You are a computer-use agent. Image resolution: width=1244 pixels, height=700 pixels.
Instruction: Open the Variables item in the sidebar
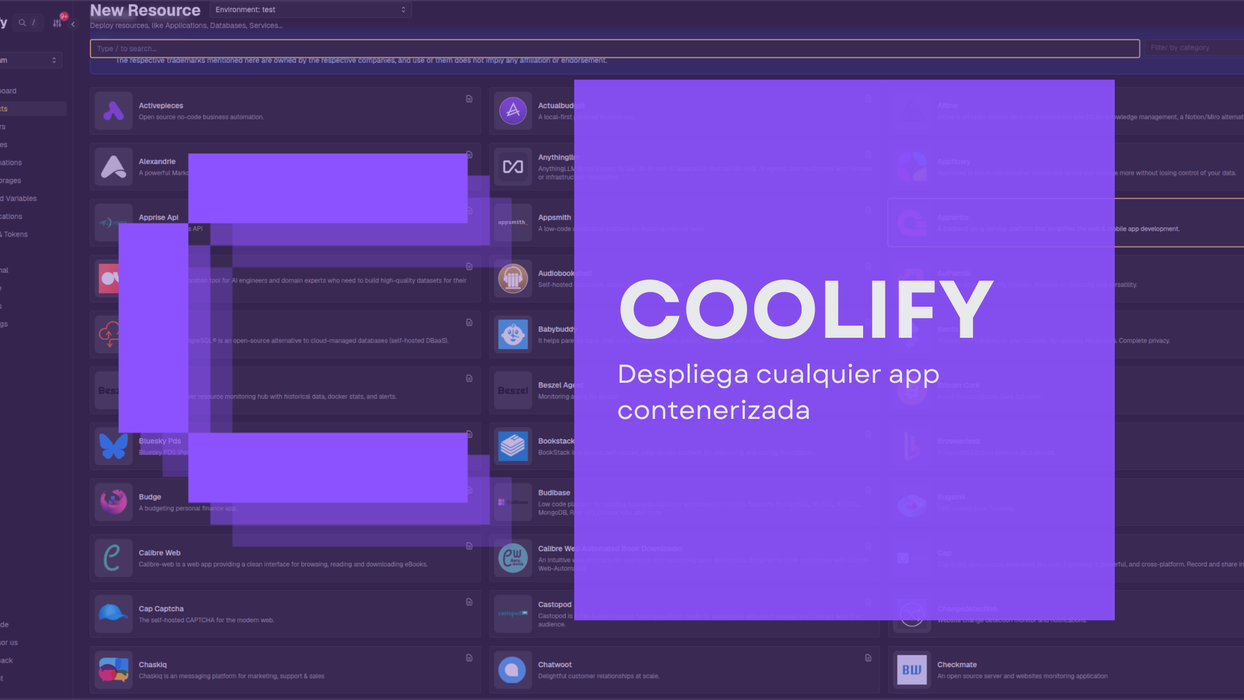(20, 198)
